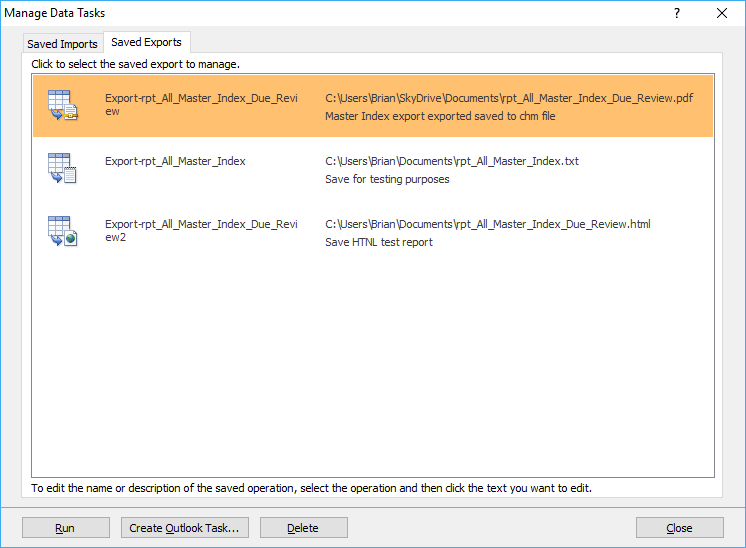Select the Saved Exports tab

pyautogui.click(x=147, y=42)
